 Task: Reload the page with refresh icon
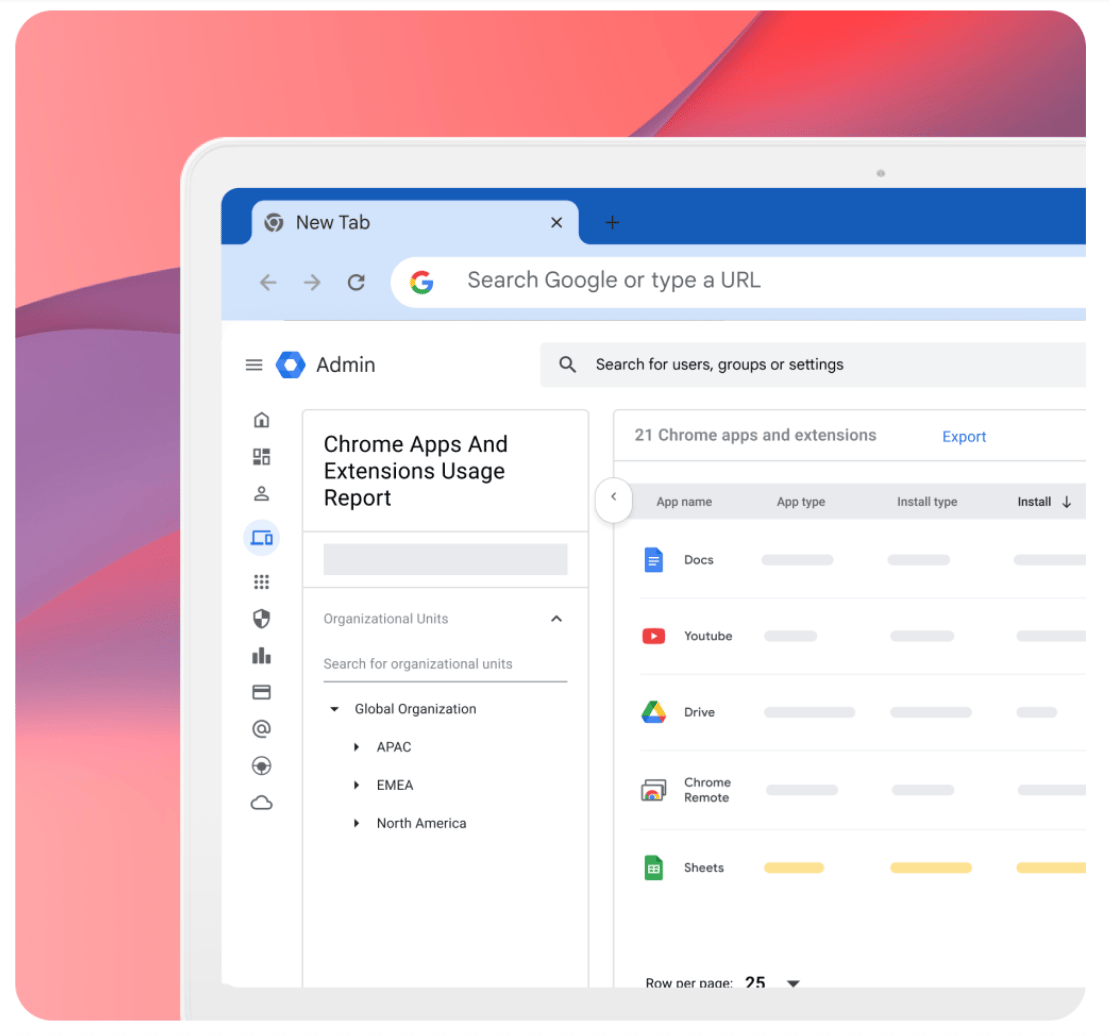pos(356,283)
